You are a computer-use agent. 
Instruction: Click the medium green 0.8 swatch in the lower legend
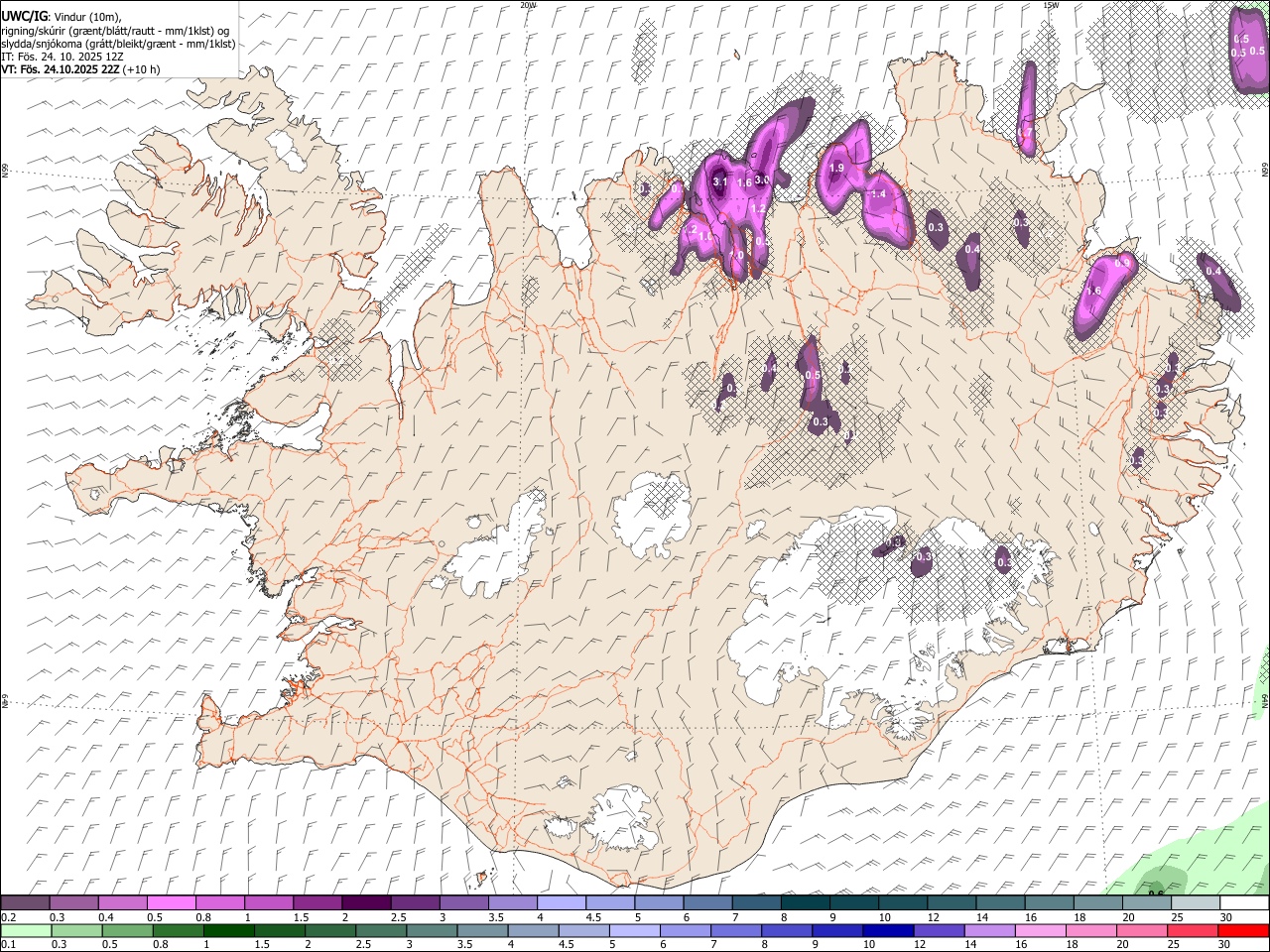tap(179, 930)
